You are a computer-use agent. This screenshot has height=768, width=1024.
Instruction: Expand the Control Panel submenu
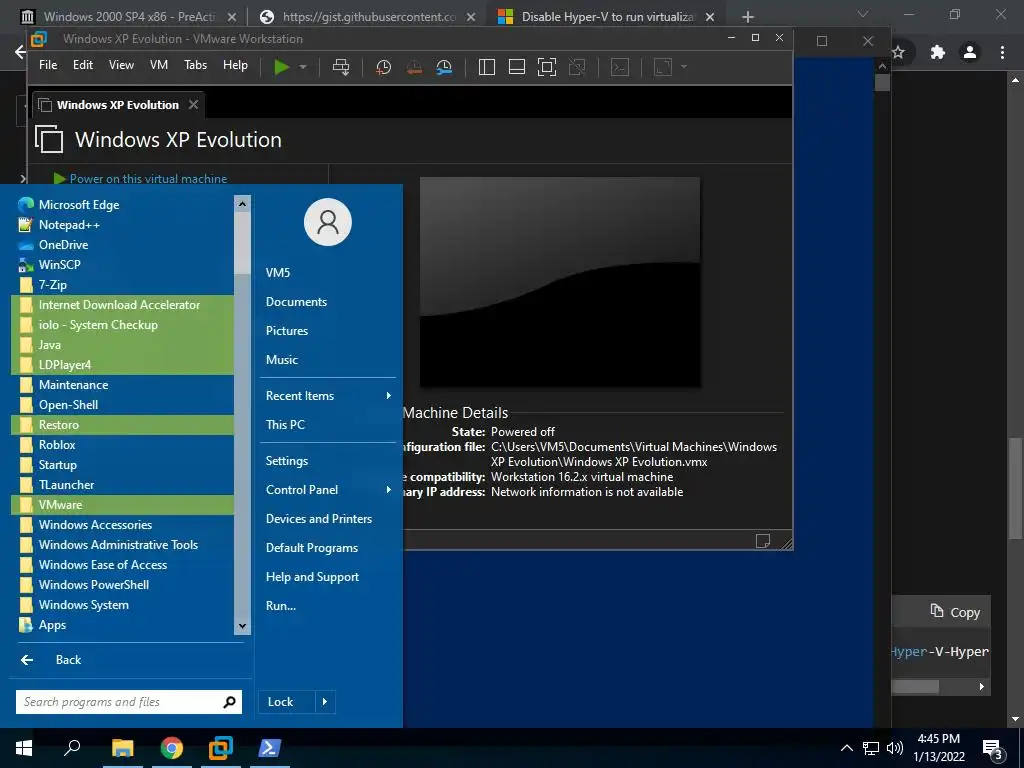click(328, 490)
